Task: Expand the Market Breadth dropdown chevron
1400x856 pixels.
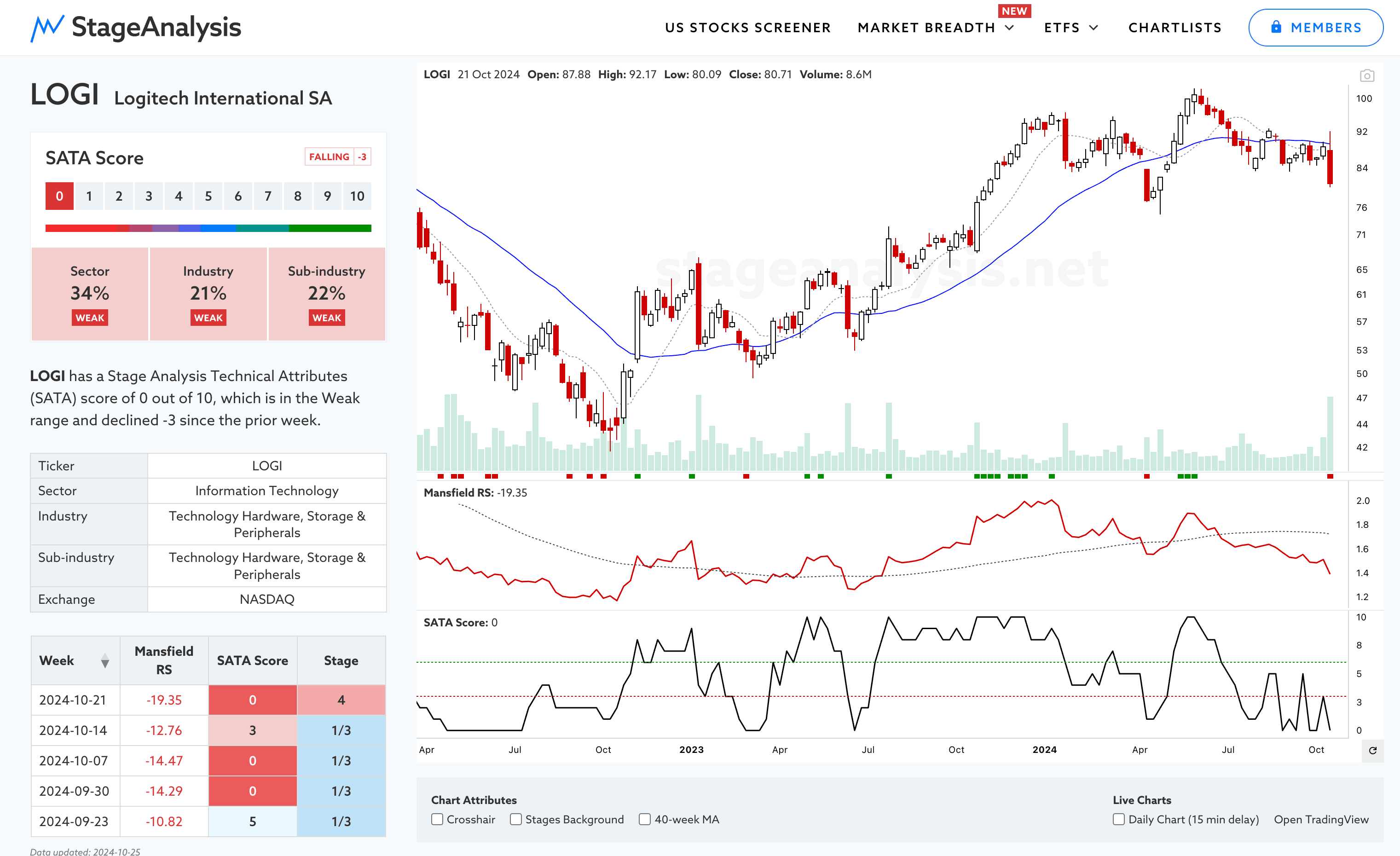Action: click(x=1010, y=27)
